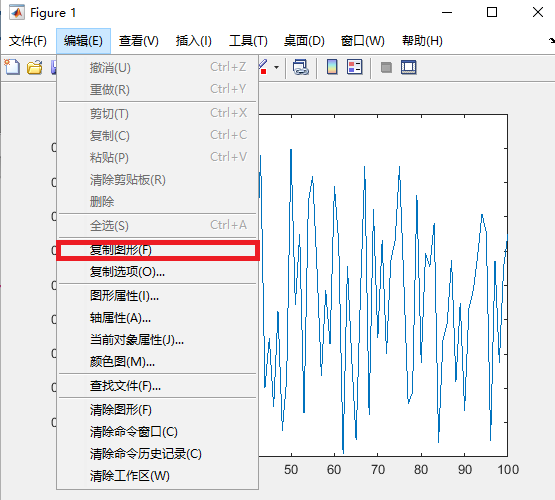Click the Link Plot toolbar icon
This screenshot has width=555, height=500.
click(301, 67)
